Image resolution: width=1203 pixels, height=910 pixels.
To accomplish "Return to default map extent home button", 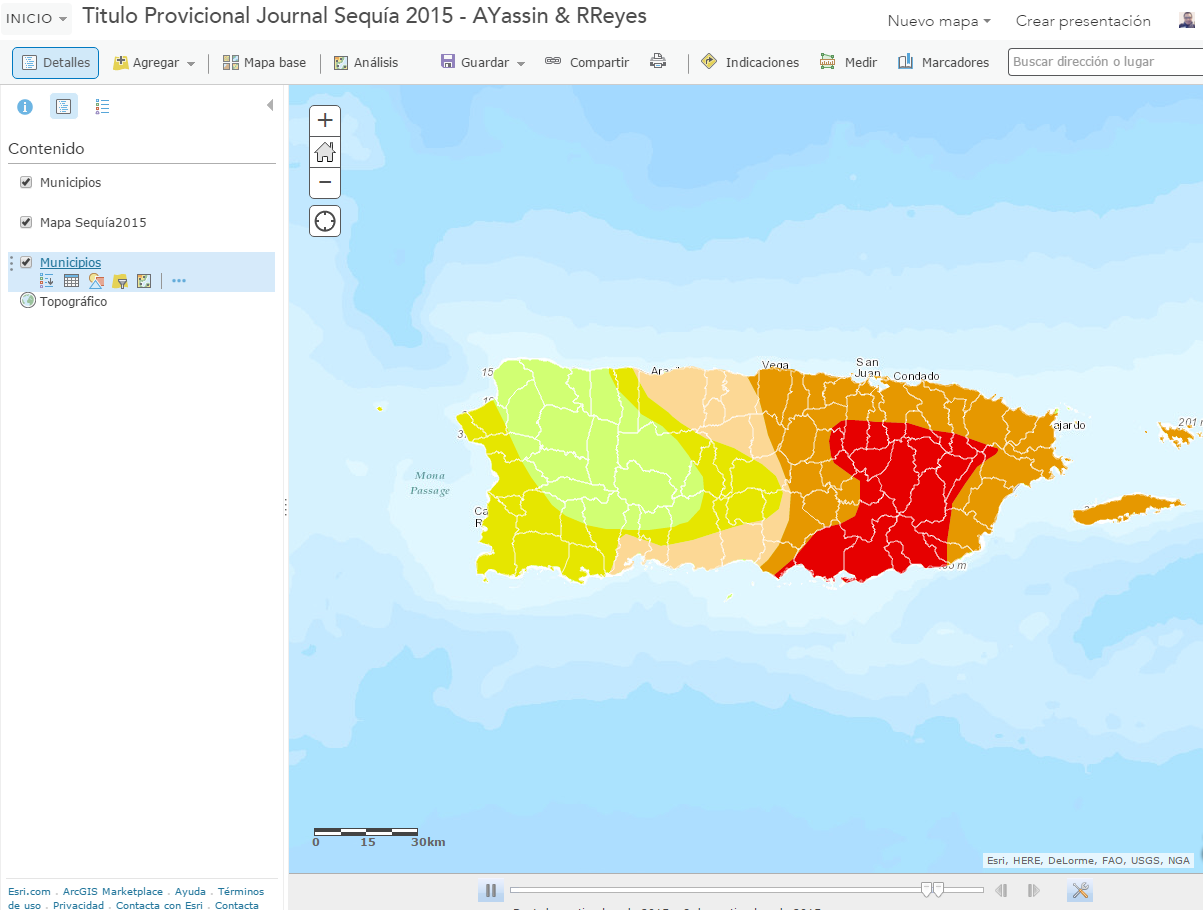I will coord(325,152).
